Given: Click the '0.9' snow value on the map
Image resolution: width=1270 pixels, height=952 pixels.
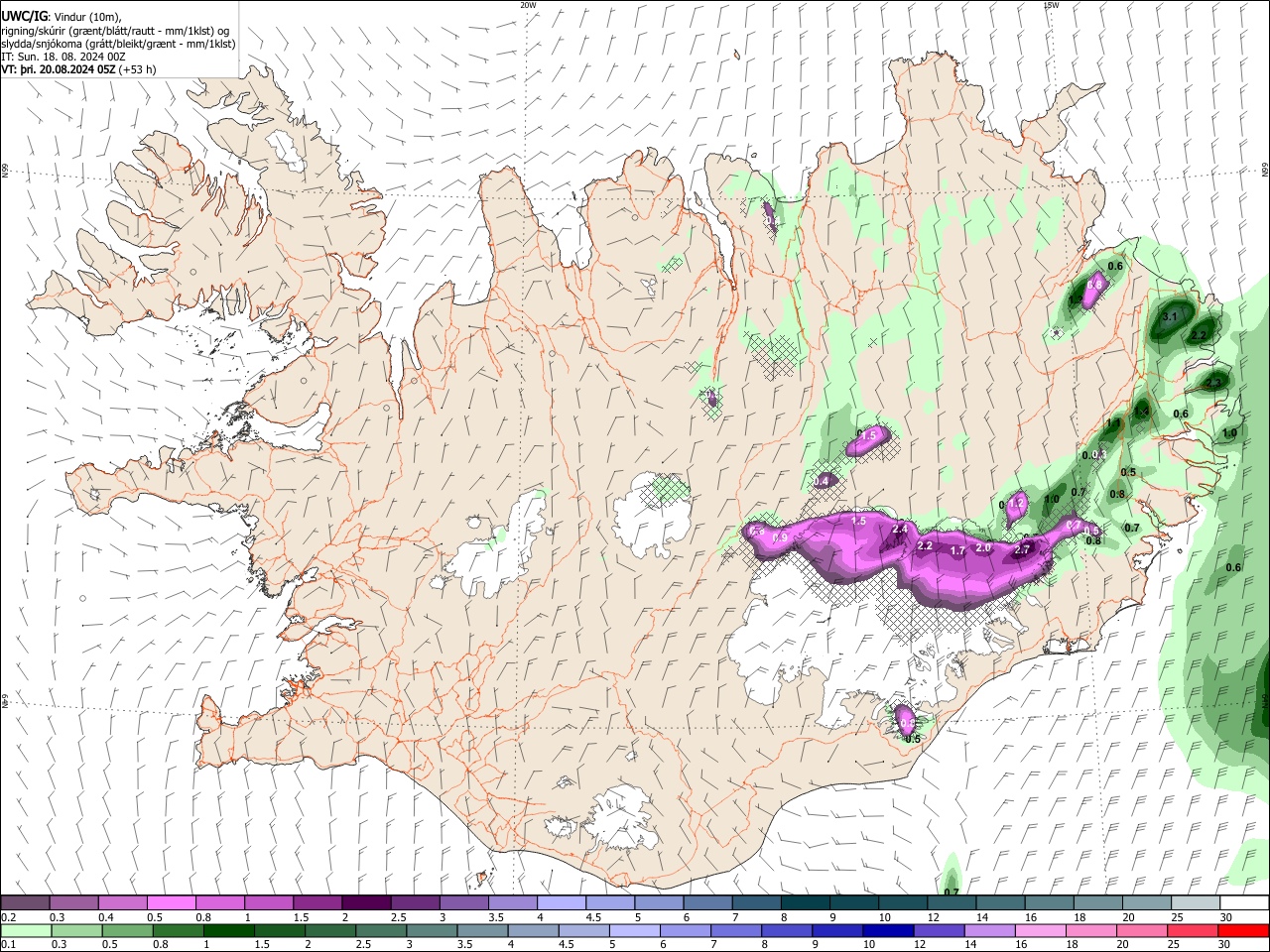Looking at the screenshot, I should click(780, 537).
